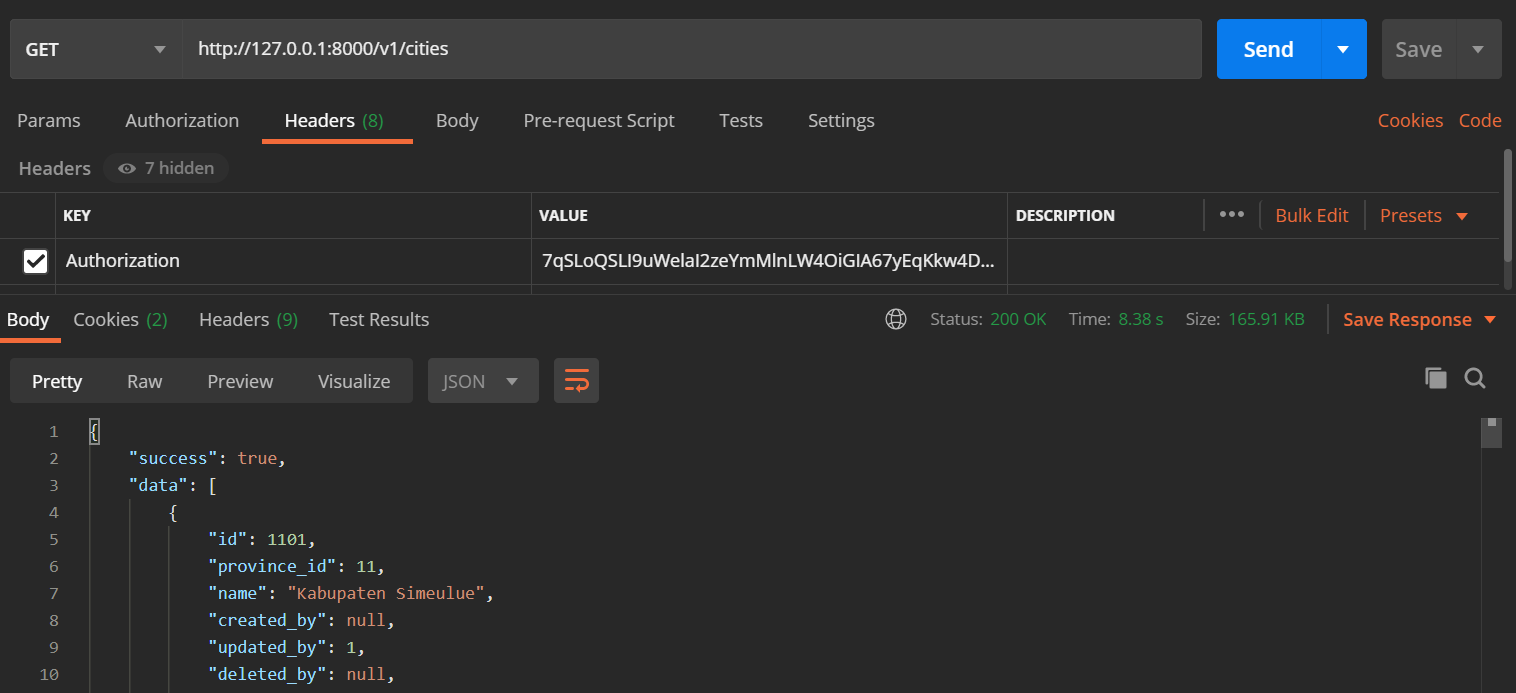This screenshot has width=1516, height=693.
Task: Click the Send button
Action: click(1267, 48)
